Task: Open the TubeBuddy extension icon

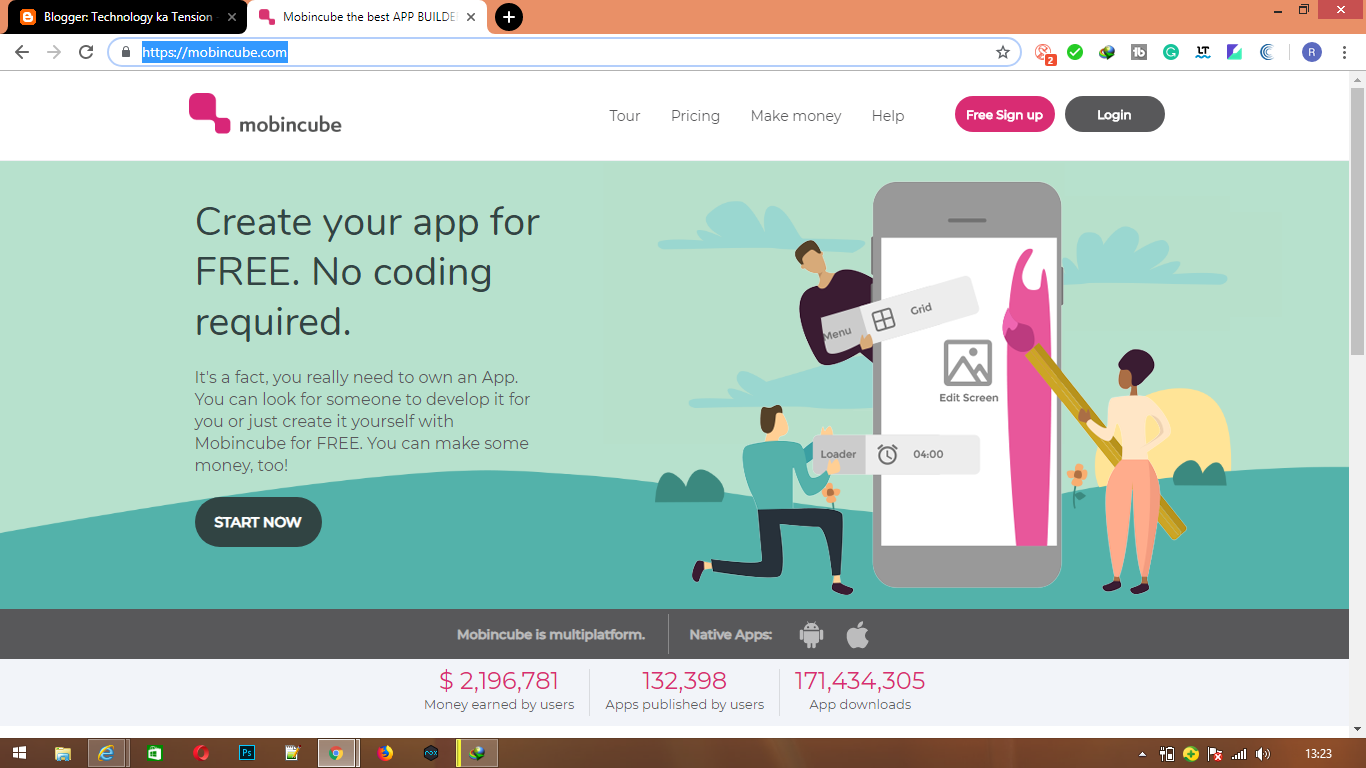Action: [x=1139, y=52]
